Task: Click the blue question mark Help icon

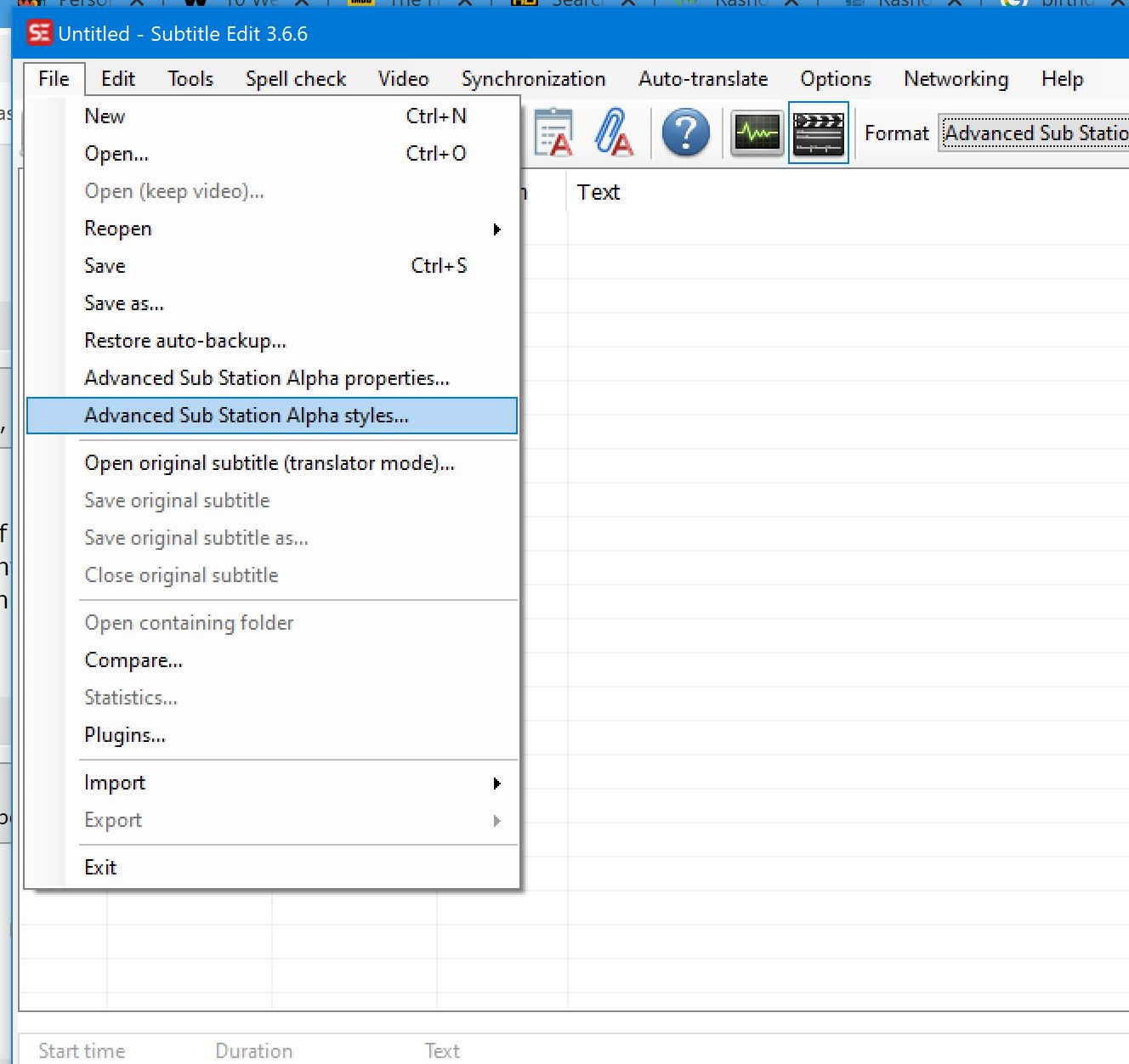Action: click(x=685, y=133)
